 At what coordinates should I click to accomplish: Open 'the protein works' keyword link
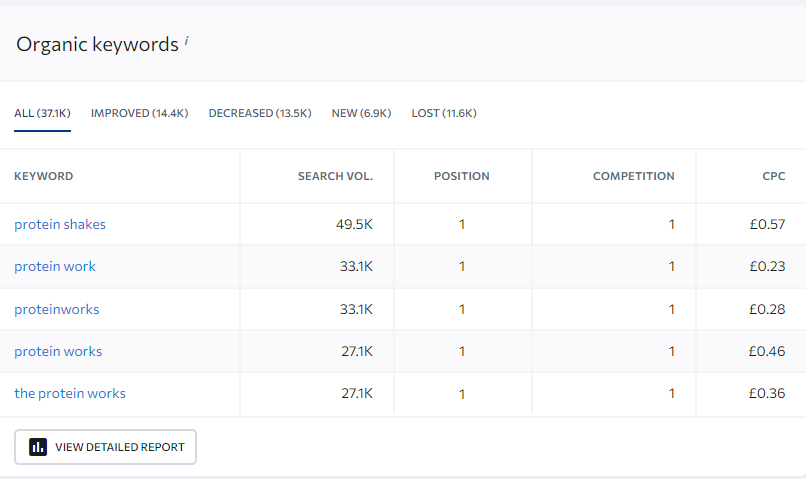point(70,394)
